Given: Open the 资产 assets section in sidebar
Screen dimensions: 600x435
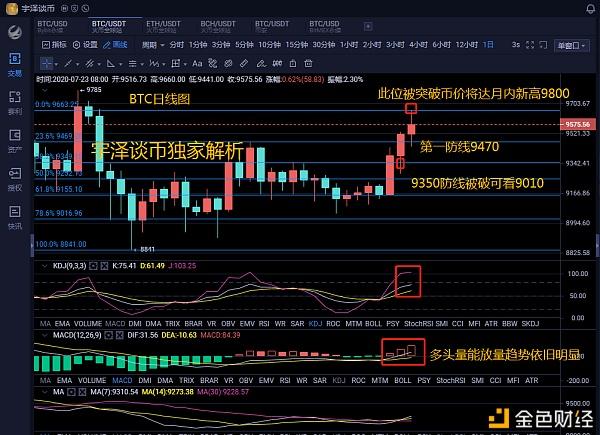Looking at the screenshot, I should [15, 141].
